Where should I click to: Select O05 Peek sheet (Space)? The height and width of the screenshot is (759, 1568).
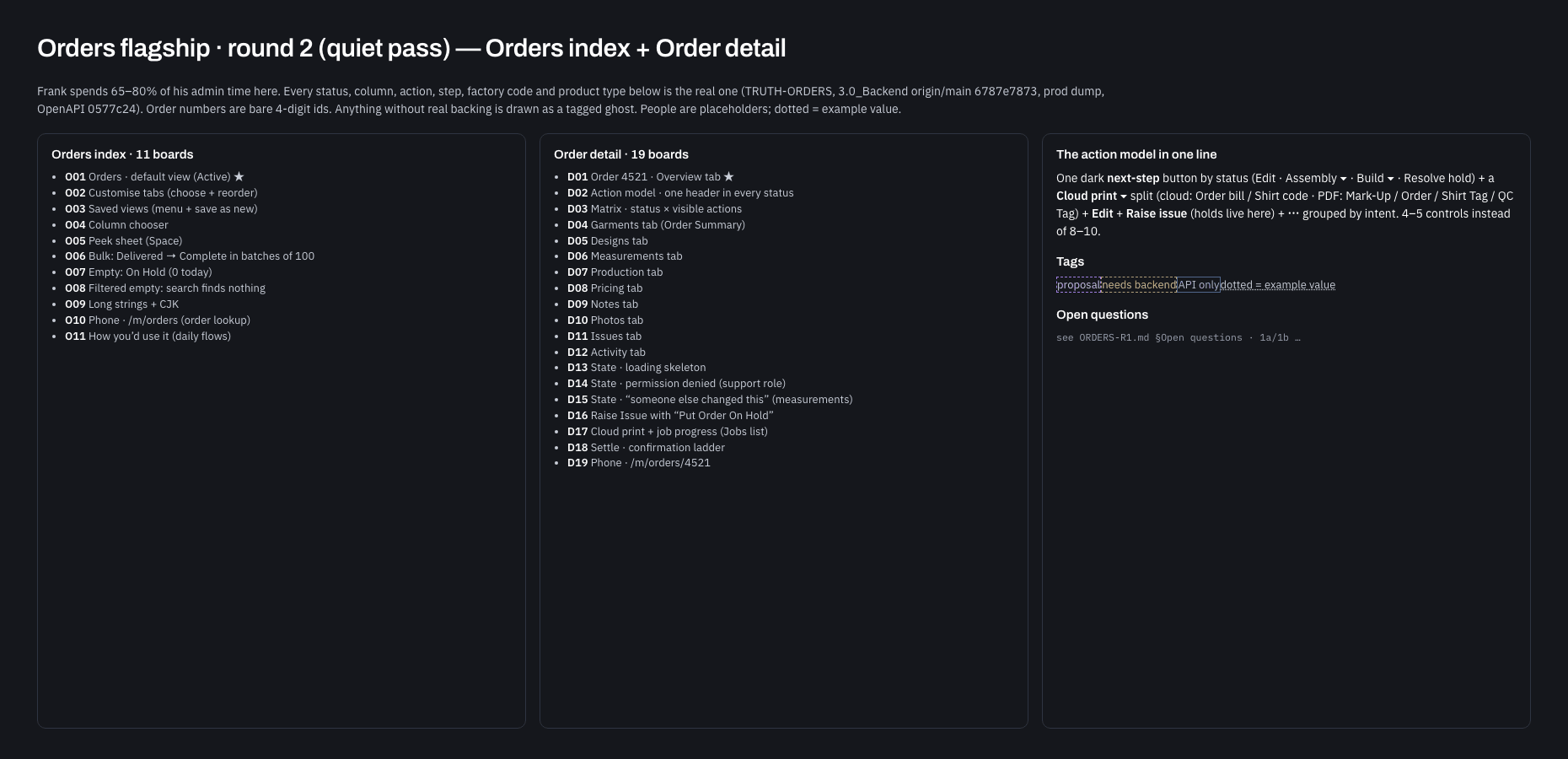click(x=123, y=241)
